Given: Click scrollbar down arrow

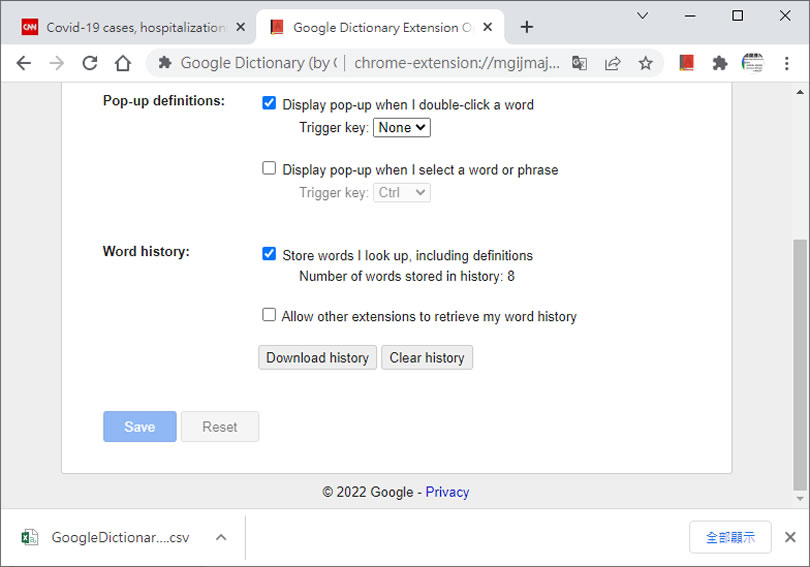Looking at the screenshot, I should coord(800,499).
